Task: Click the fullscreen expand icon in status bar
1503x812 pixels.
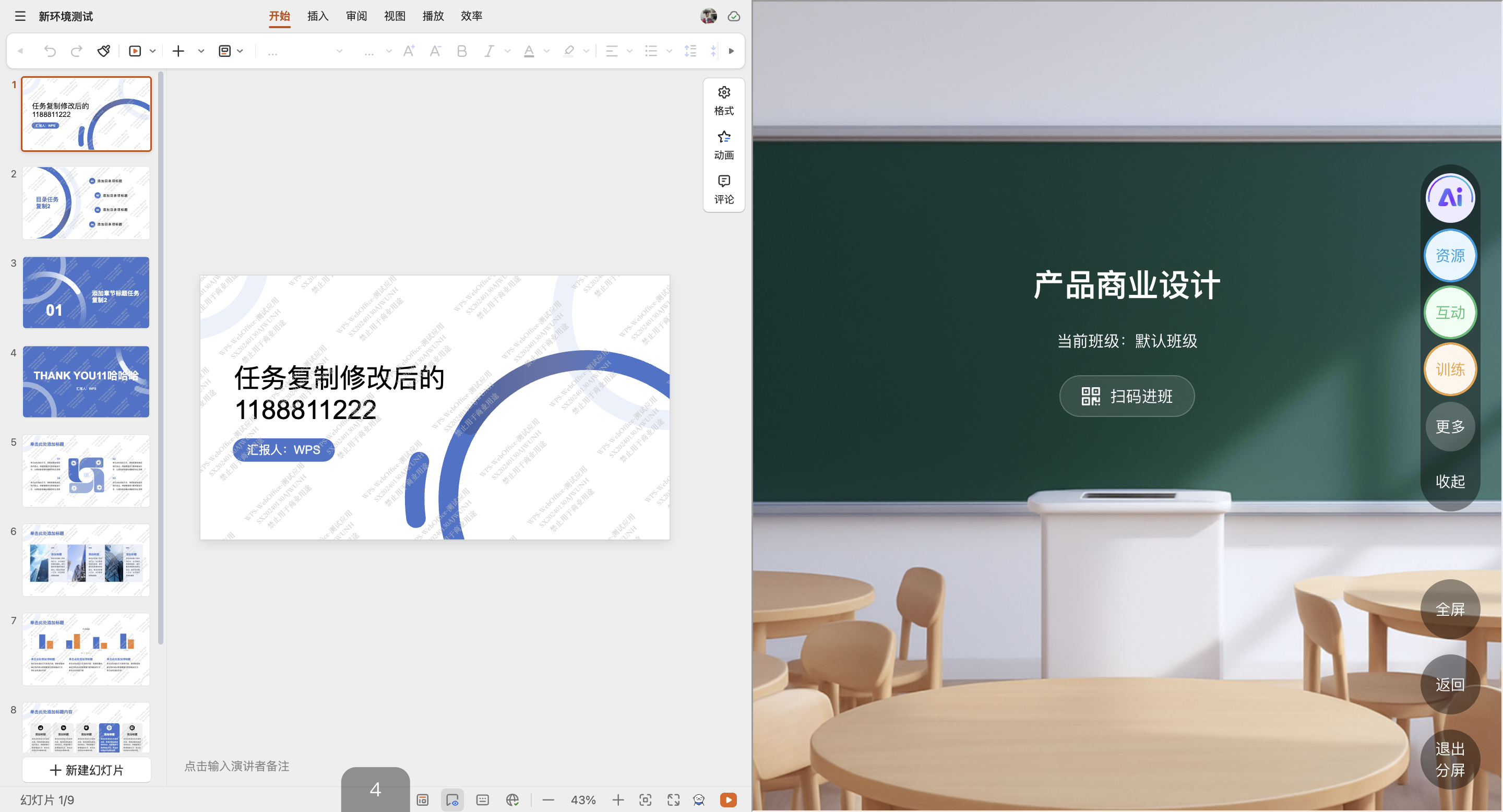Action: (673, 800)
